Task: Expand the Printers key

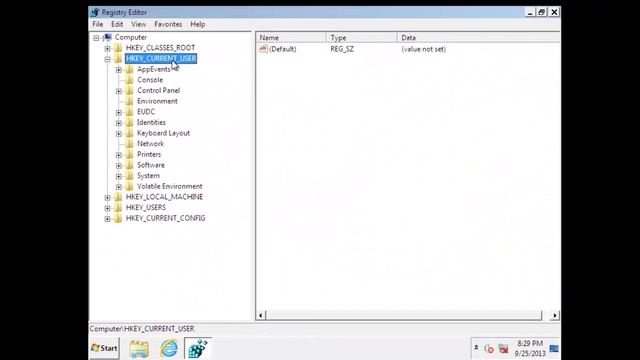Action: tap(119, 155)
